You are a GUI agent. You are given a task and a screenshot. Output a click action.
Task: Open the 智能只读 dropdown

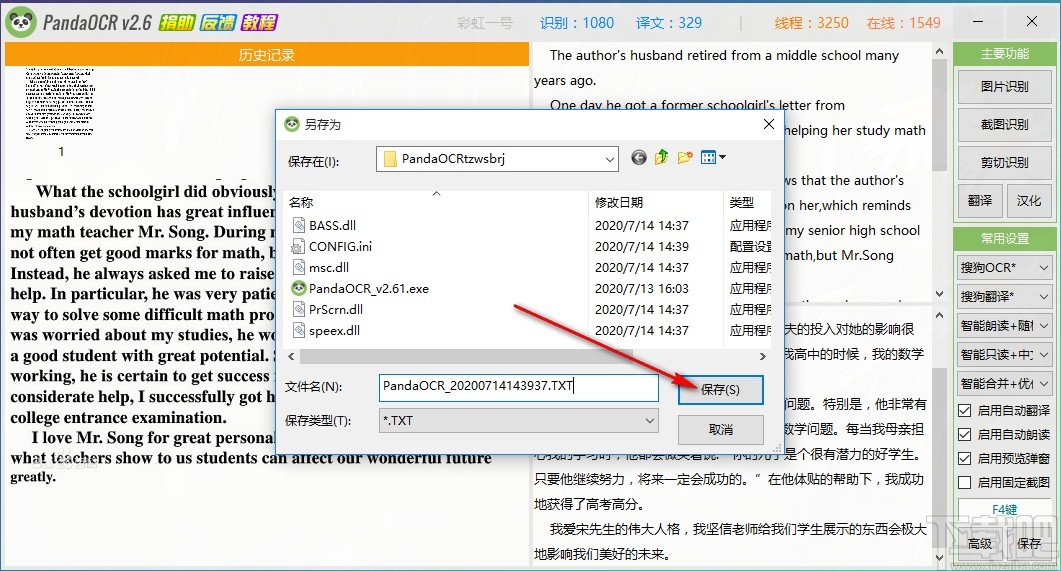(x=1005, y=355)
